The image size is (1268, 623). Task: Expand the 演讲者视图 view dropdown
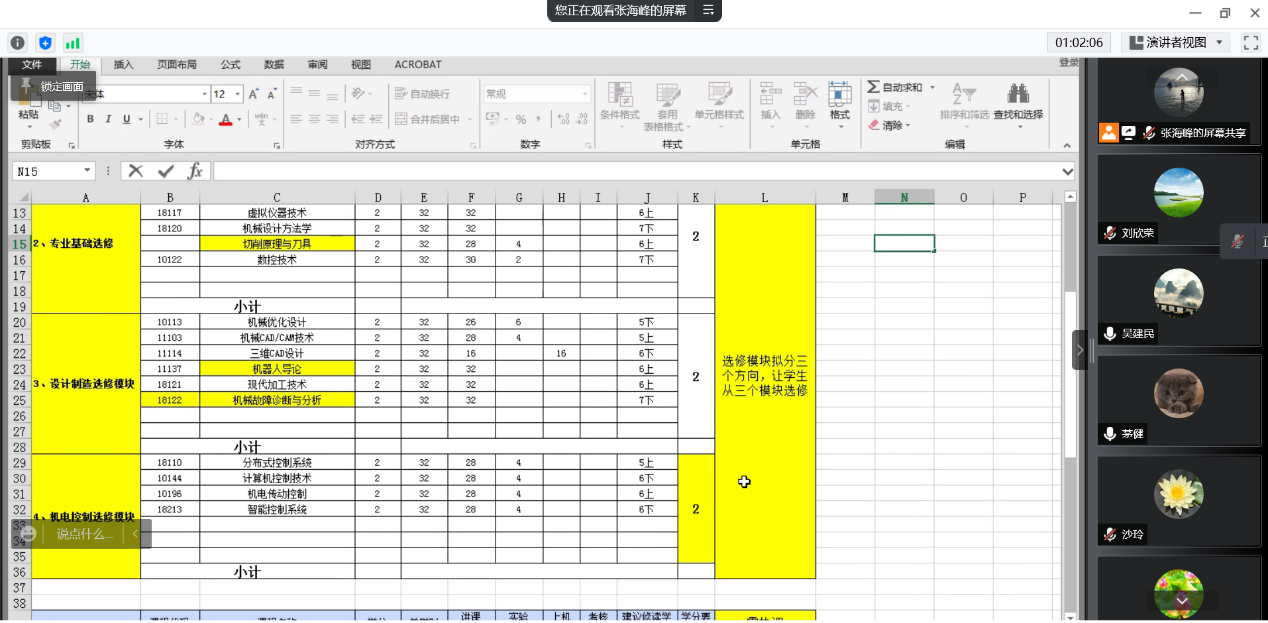point(1220,42)
